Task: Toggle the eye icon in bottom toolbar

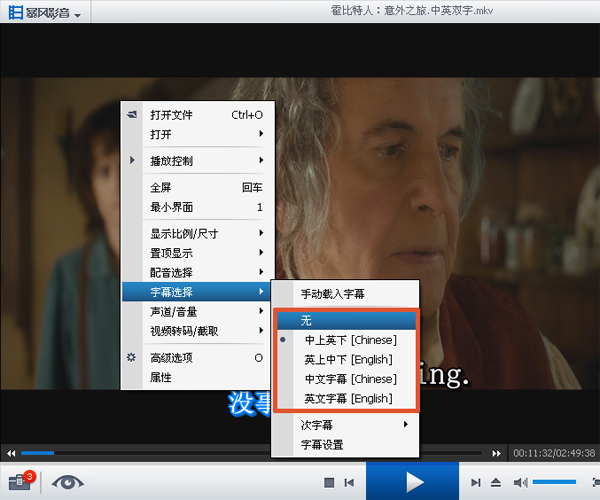Action: [68, 482]
